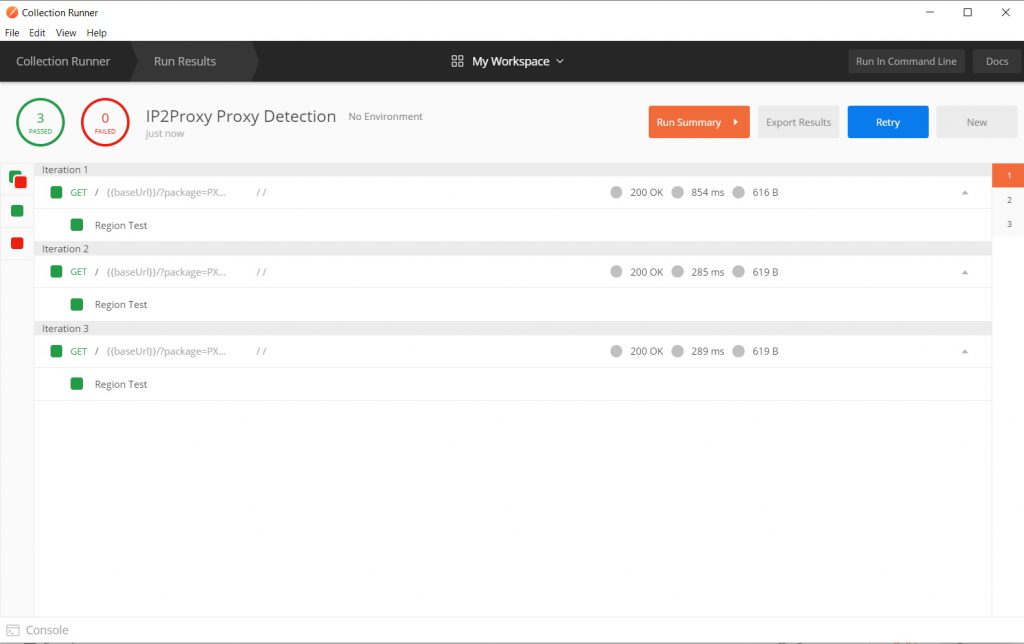Open the Console from the bottom status bar
1024x644 pixels.
pos(40,629)
